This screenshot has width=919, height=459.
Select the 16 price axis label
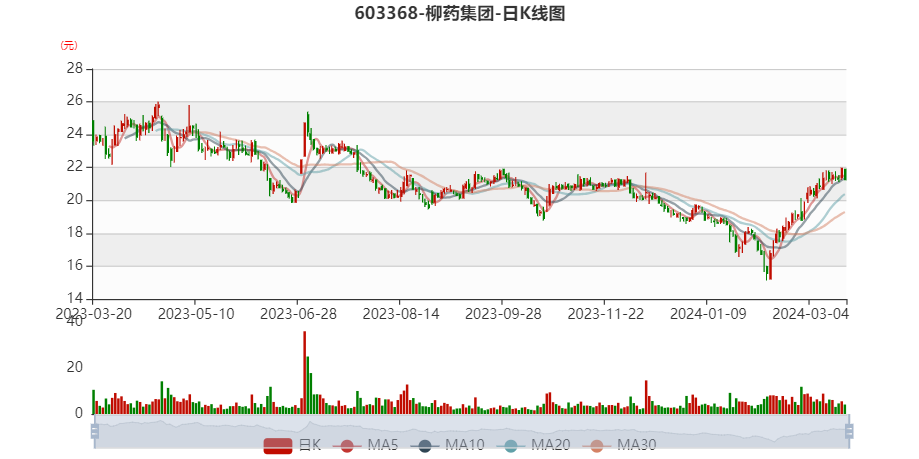76,266
